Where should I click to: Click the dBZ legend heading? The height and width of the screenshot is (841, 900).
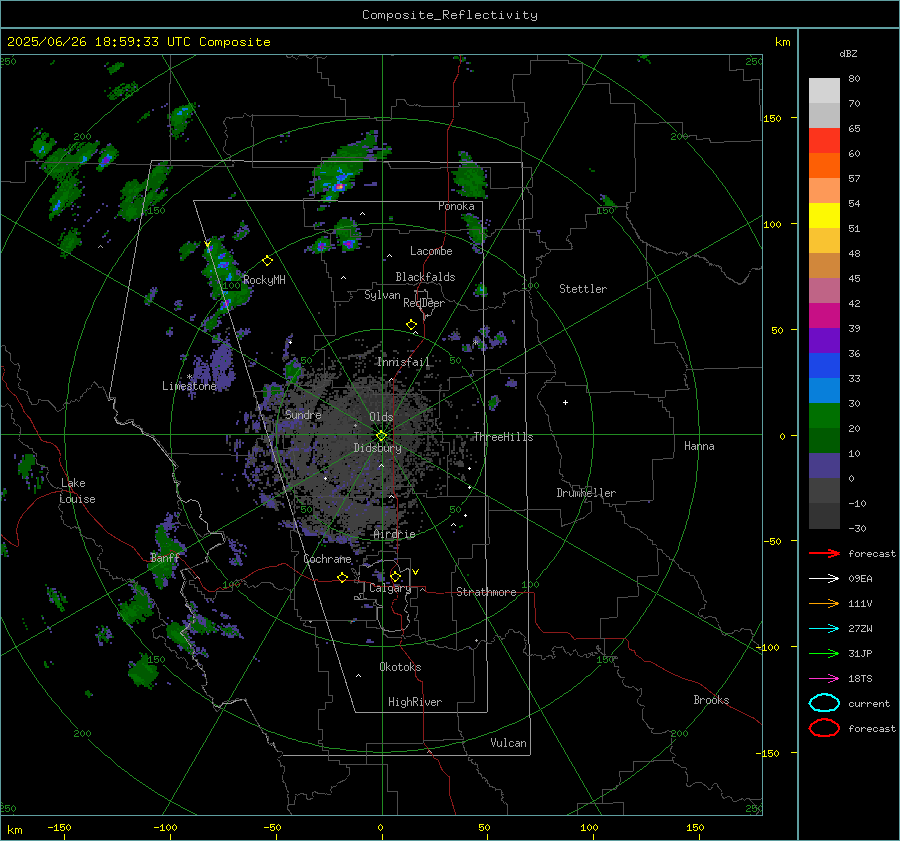[848, 53]
